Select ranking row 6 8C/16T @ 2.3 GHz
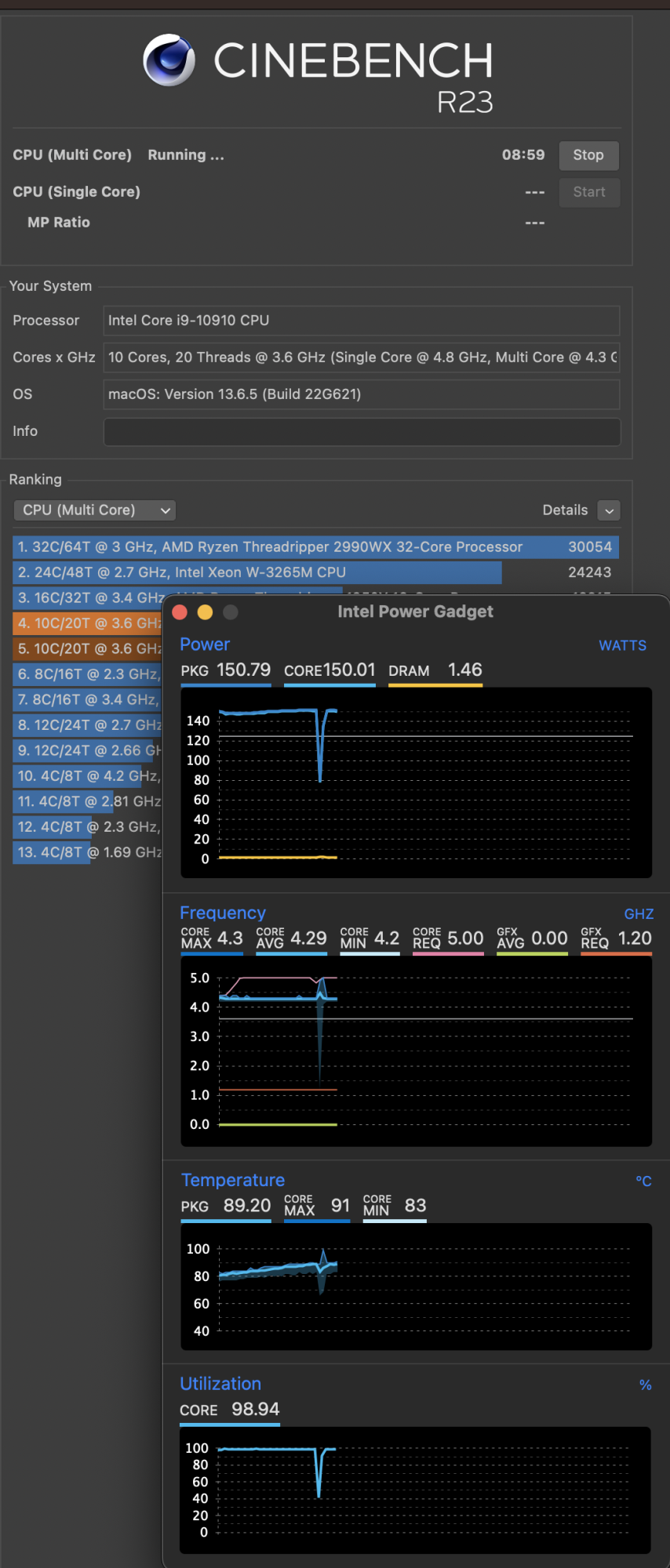670x1568 pixels. click(87, 674)
